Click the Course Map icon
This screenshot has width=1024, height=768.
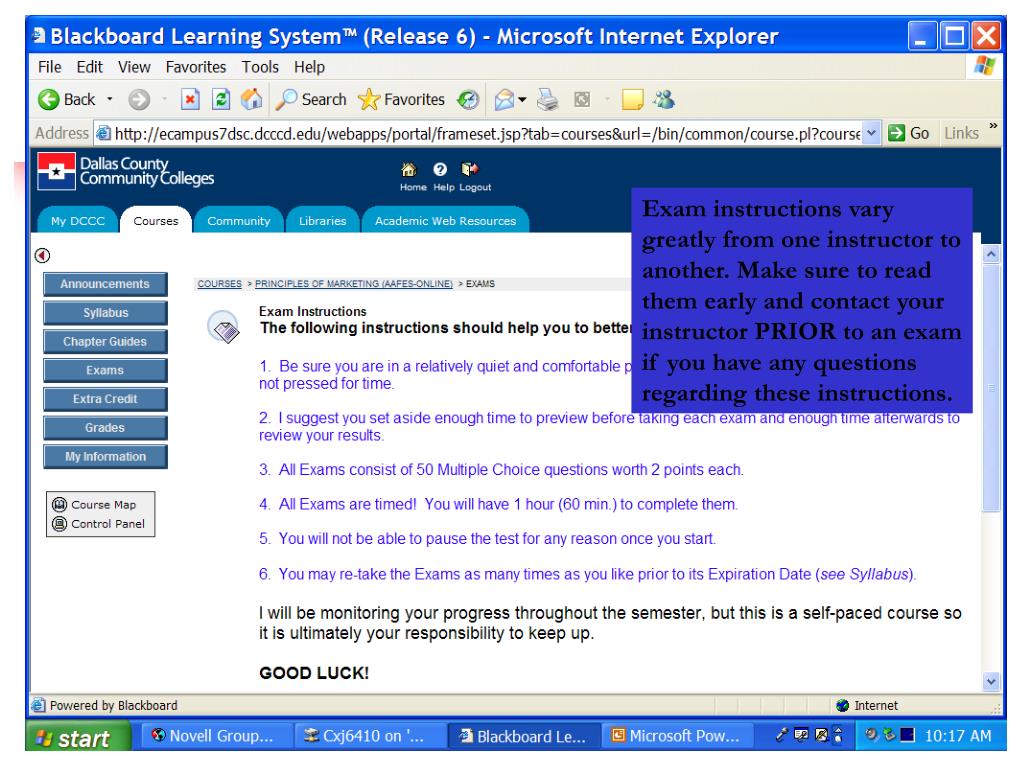59,504
